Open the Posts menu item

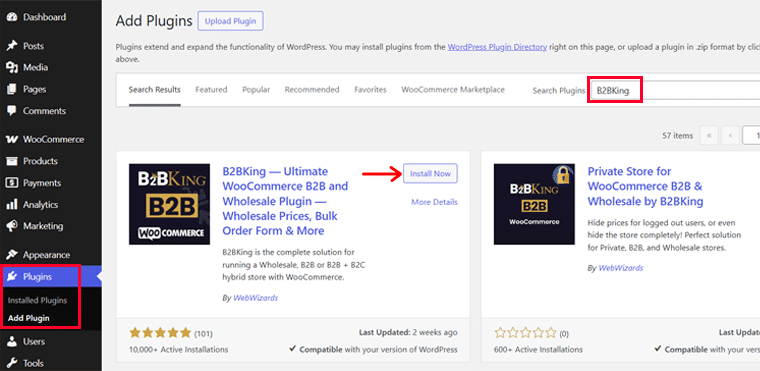click(33, 46)
